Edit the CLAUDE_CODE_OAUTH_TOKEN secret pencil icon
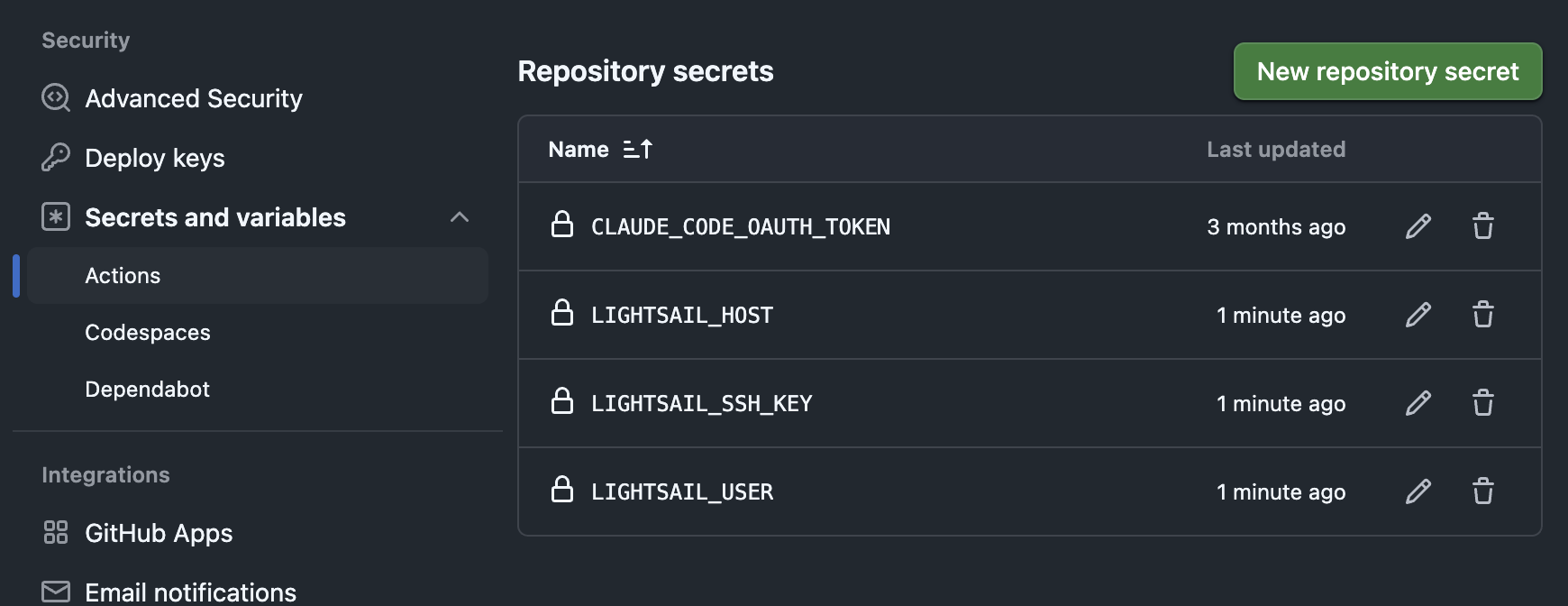The width and height of the screenshot is (1568, 606). (x=1418, y=226)
